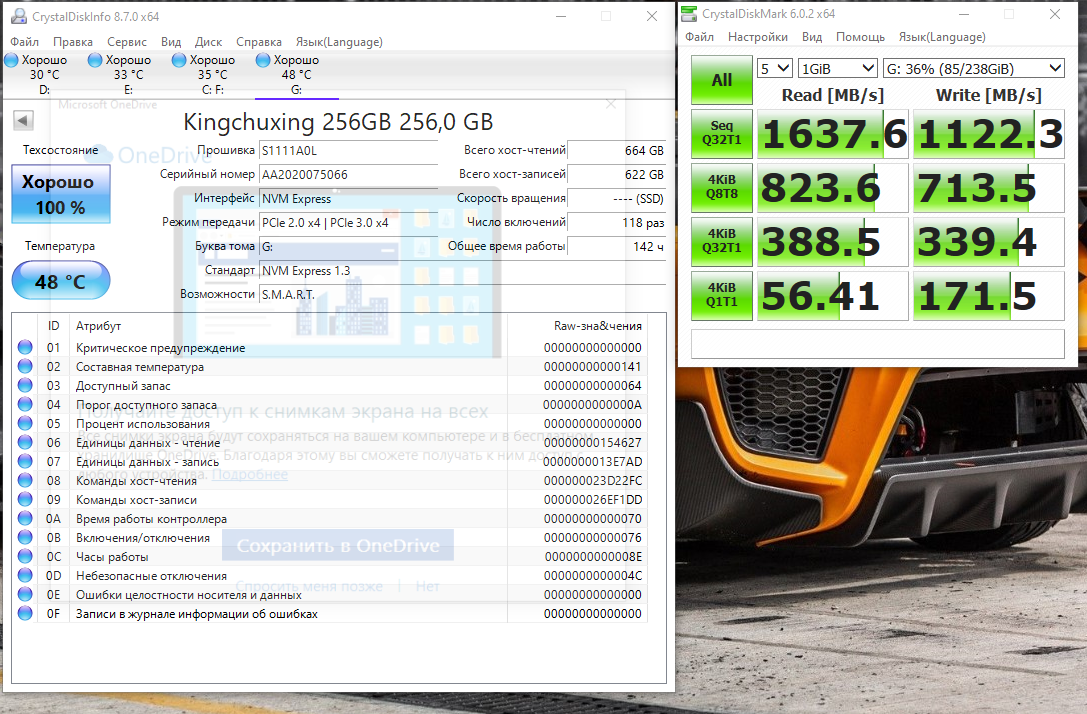Click status orb for Команды хост-записи
The height and width of the screenshot is (714, 1087).
[x=25, y=499]
